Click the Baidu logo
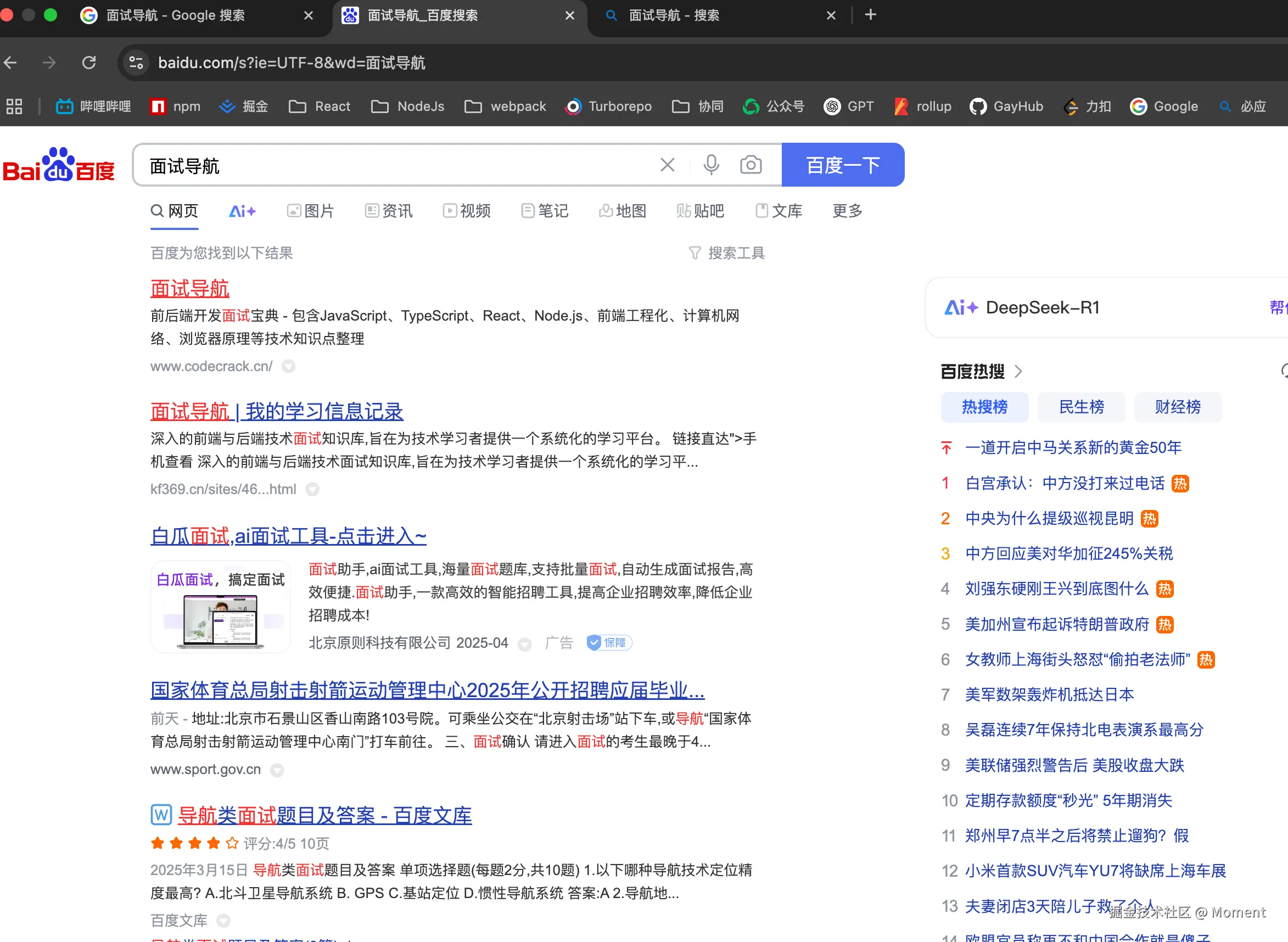The width and height of the screenshot is (1288, 942). click(x=59, y=165)
